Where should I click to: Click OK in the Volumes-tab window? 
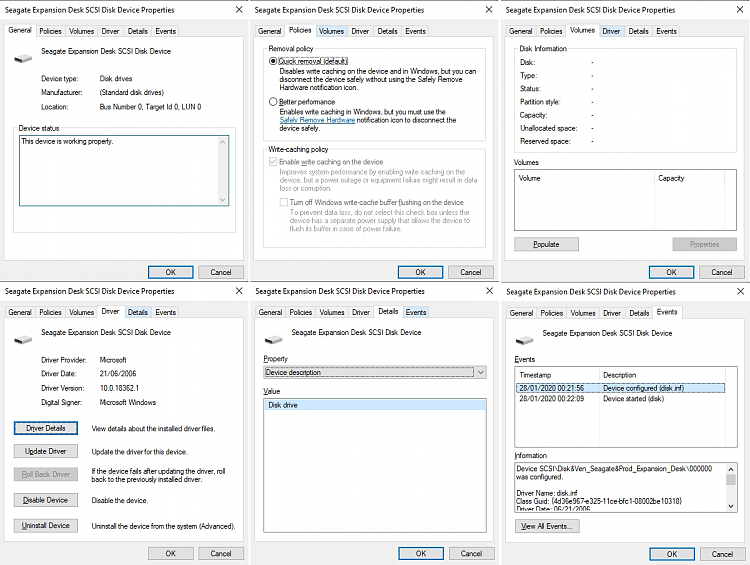click(672, 272)
